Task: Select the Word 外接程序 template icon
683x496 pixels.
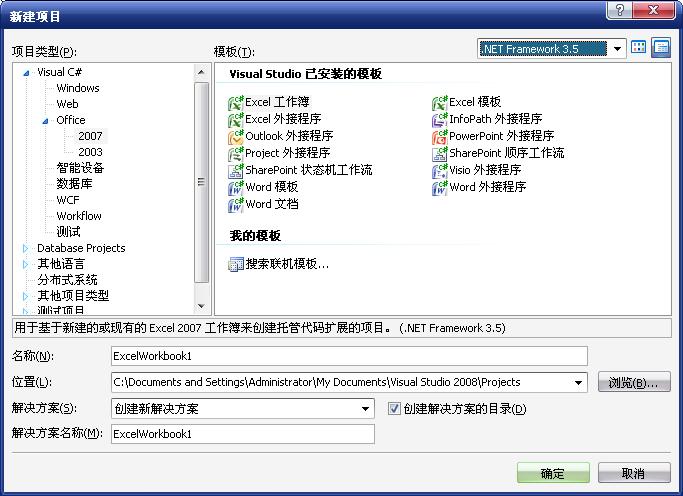Action: tap(440, 187)
